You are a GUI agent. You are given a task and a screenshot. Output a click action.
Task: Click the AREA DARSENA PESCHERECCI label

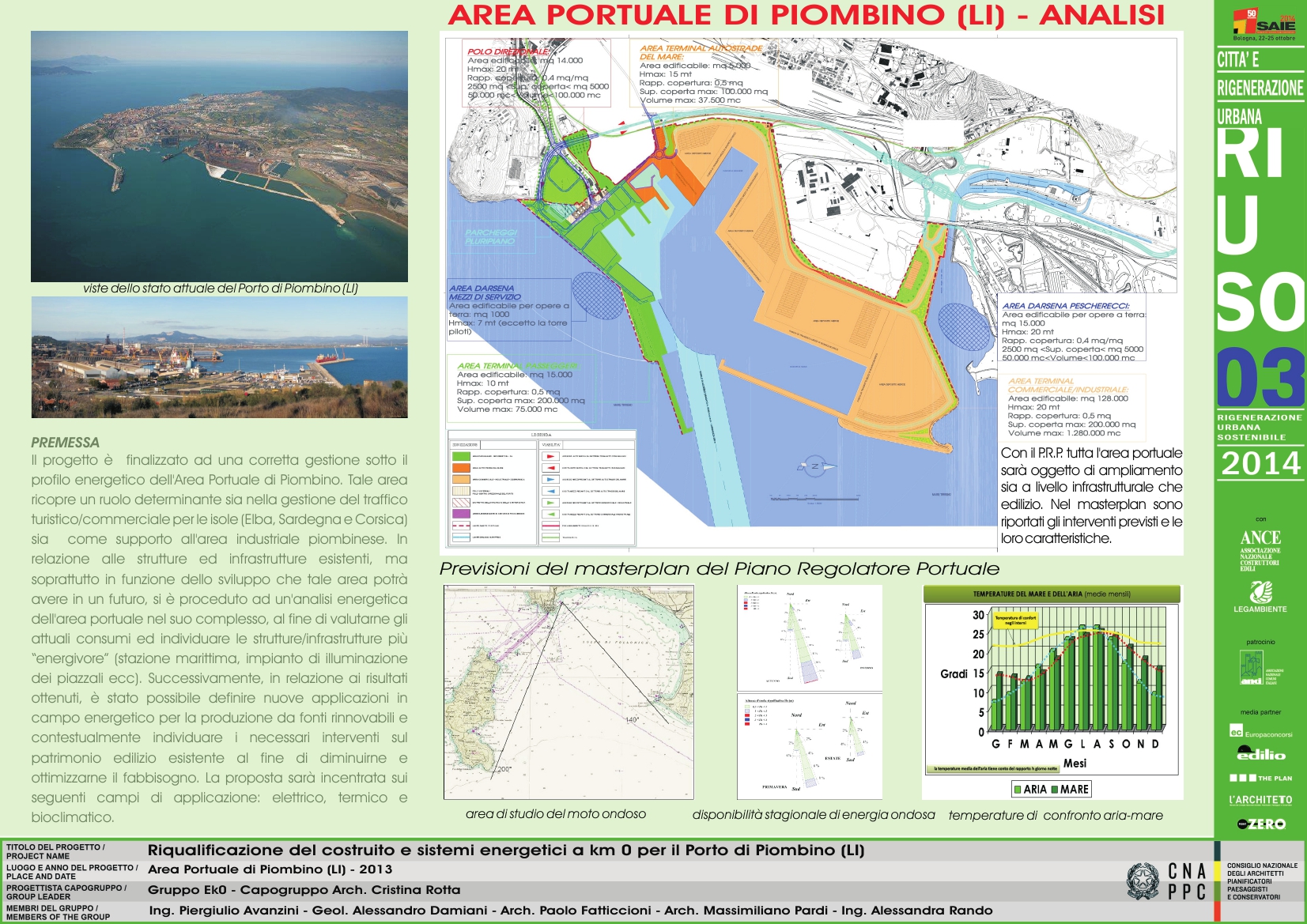[1065, 306]
